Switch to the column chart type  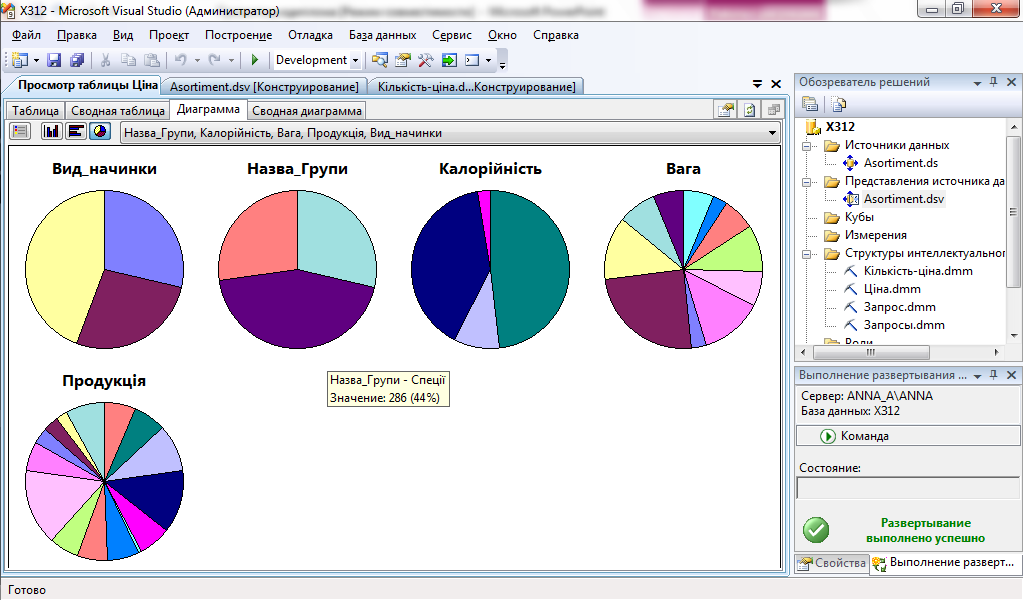pyautogui.click(x=51, y=132)
